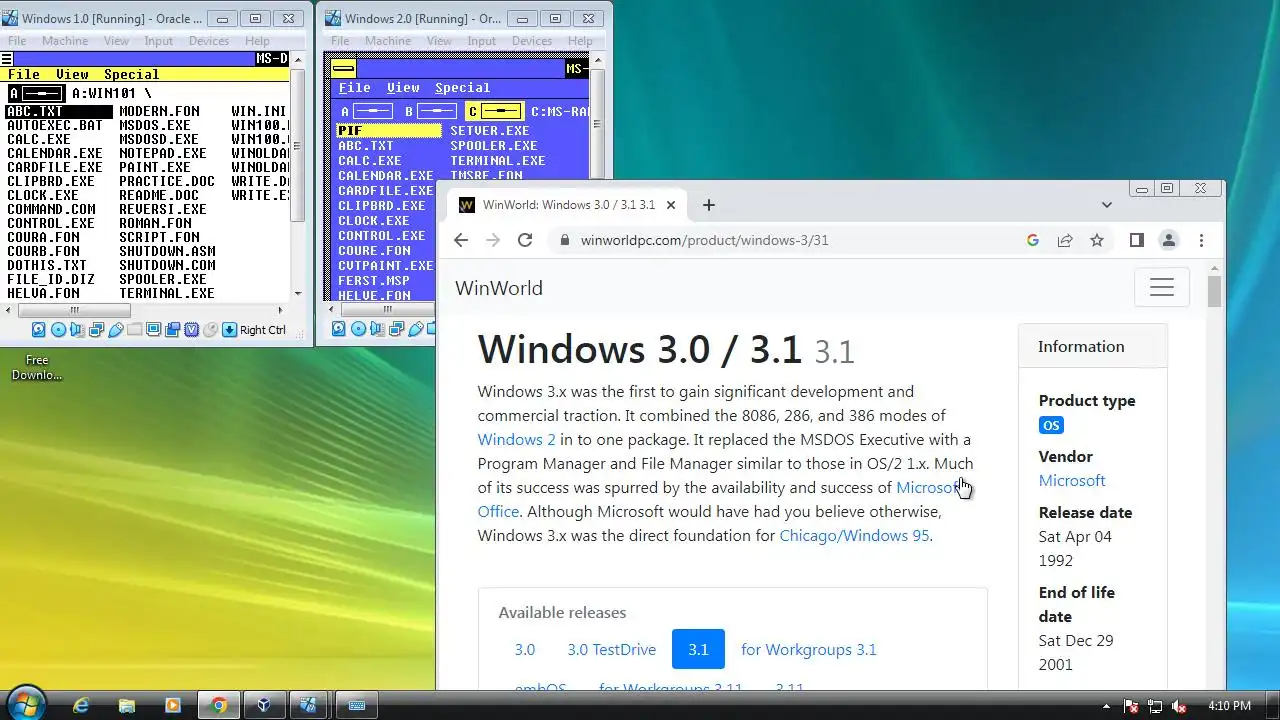
Task: Open Devices menu of Windows 1.0 VirtualBox window
Action: pyautogui.click(x=209, y=41)
